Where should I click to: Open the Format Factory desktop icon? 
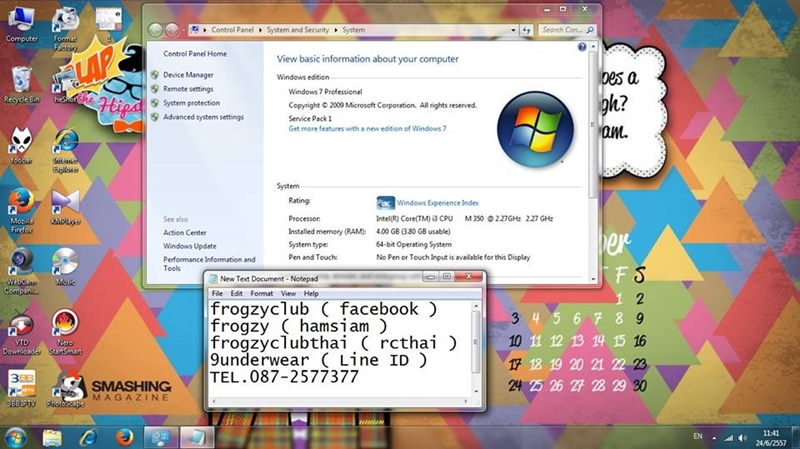[x=65, y=28]
